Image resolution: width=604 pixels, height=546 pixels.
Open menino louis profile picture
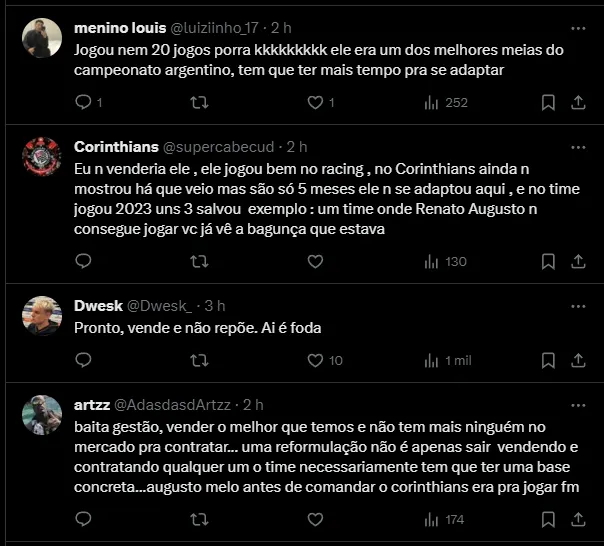pyautogui.click(x=42, y=38)
